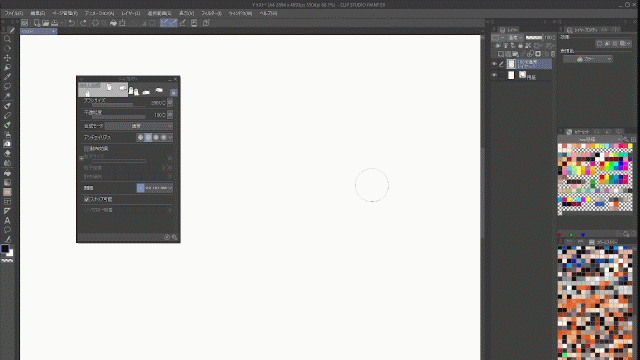Select the third anti-aliasing option

click(156, 138)
